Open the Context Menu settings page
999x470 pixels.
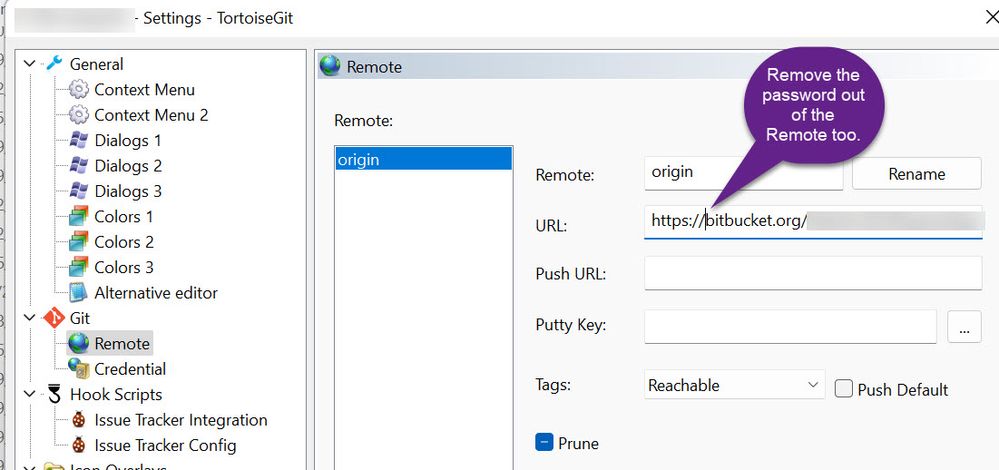click(145, 90)
